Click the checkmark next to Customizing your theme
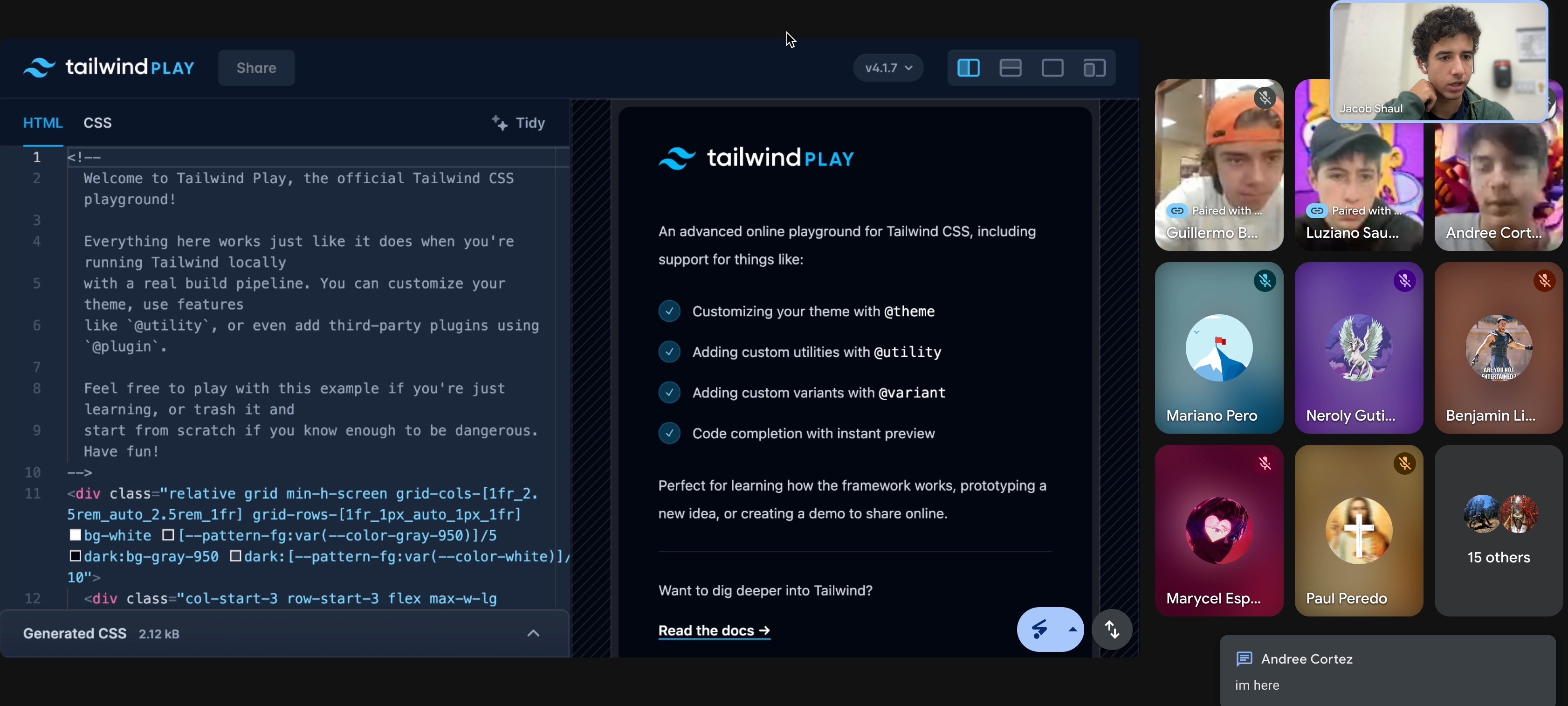1568x706 pixels. 669,311
